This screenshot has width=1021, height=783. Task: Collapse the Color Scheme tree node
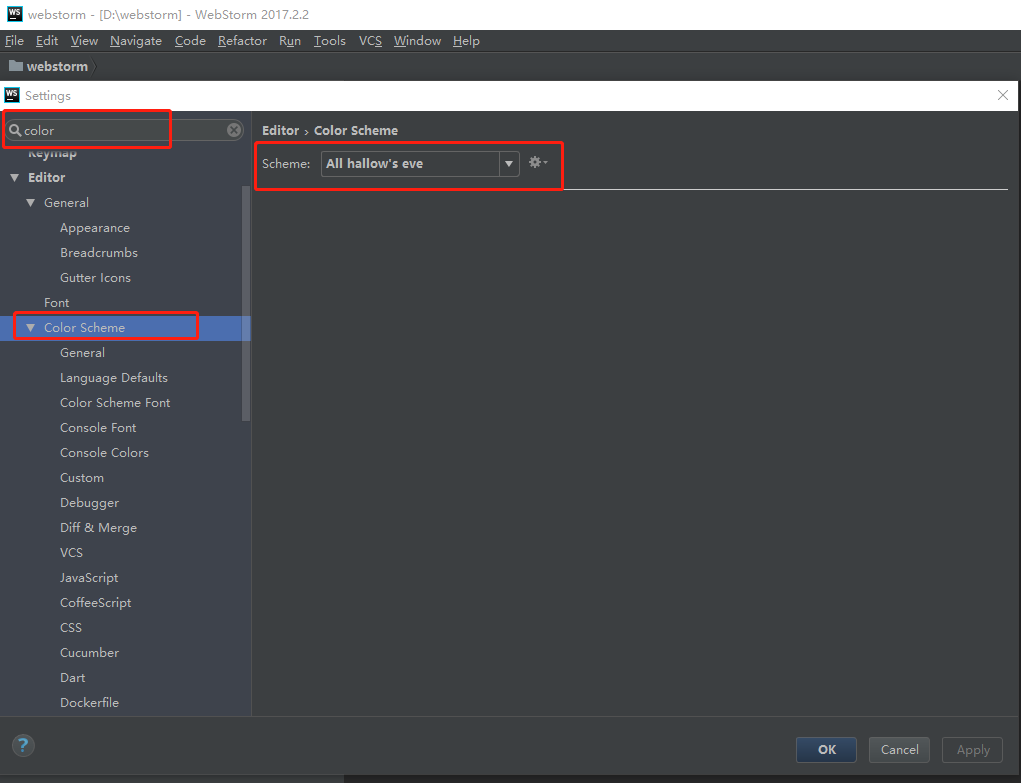tap(31, 327)
